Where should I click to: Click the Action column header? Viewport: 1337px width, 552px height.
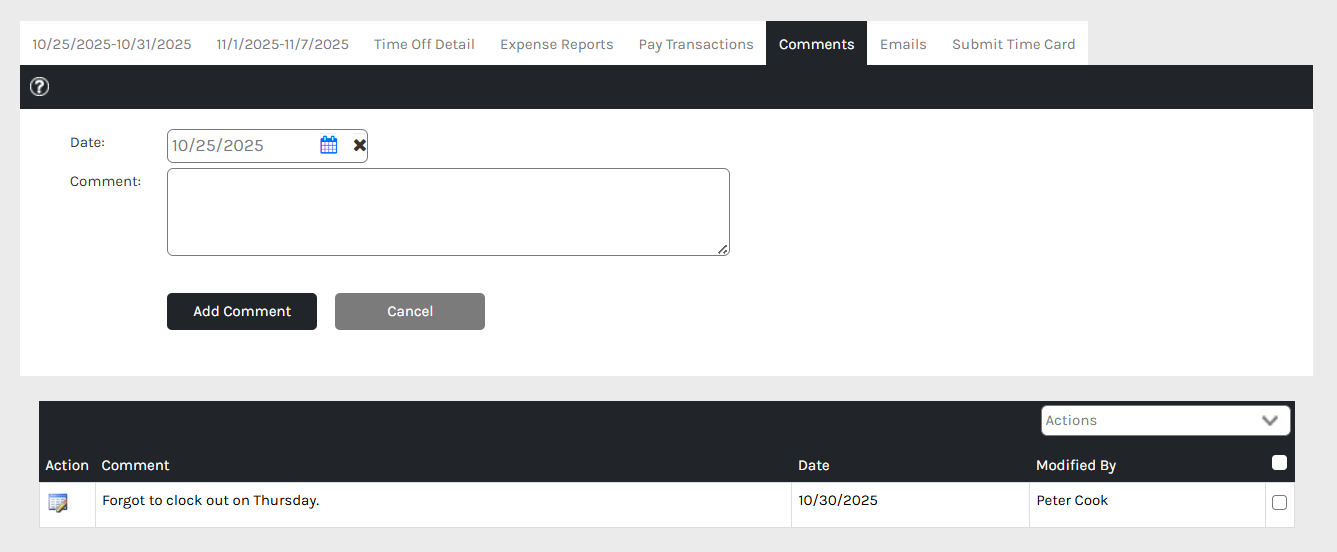(67, 465)
